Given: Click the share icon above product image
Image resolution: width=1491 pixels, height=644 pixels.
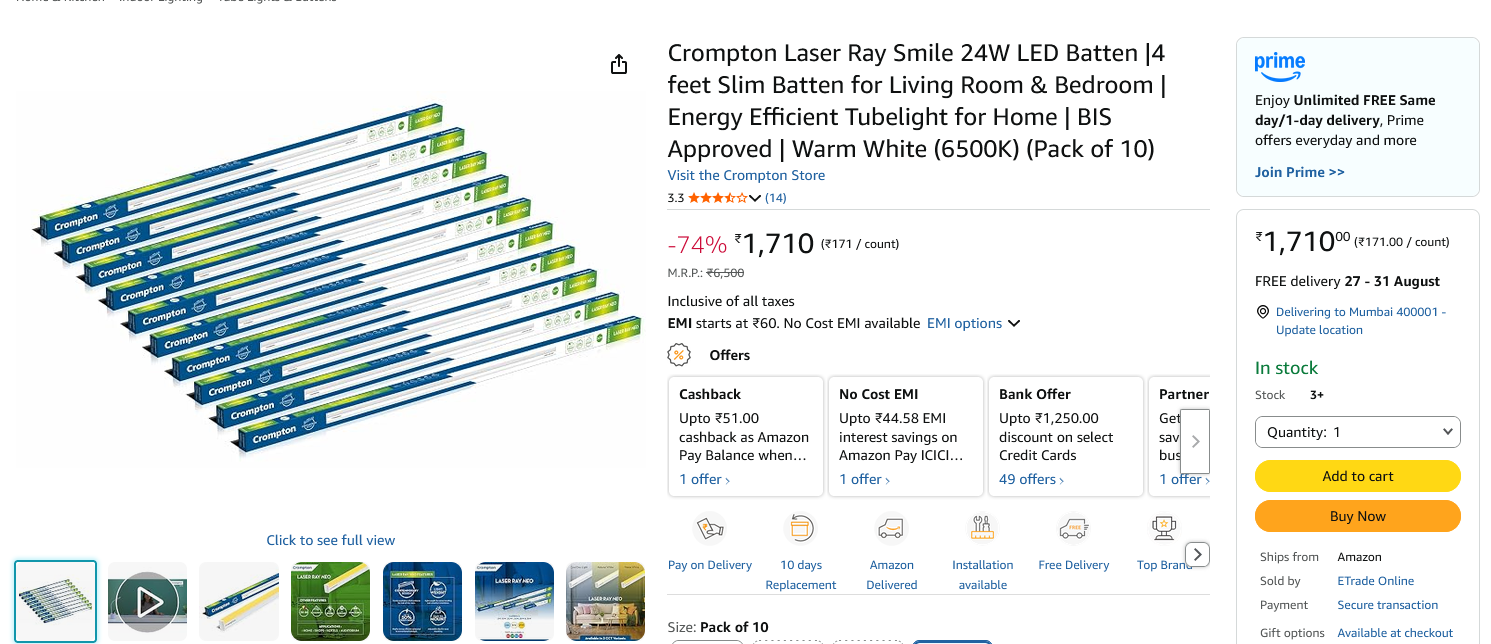Looking at the screenshot, I should click(619, 64).
